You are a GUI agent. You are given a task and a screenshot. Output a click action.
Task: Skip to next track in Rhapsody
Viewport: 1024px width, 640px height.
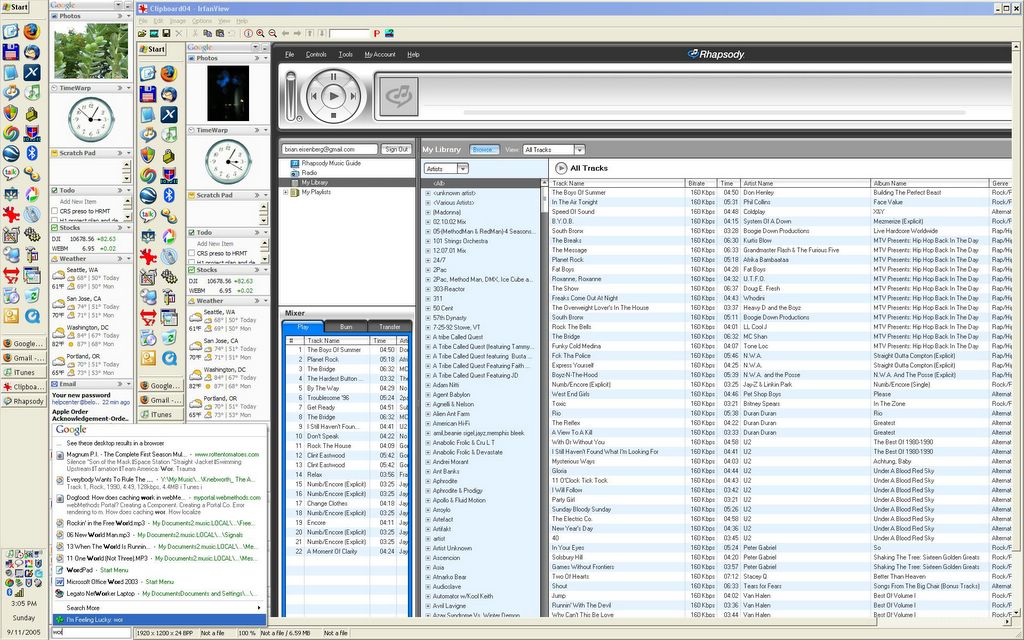[x=353, y=96]
